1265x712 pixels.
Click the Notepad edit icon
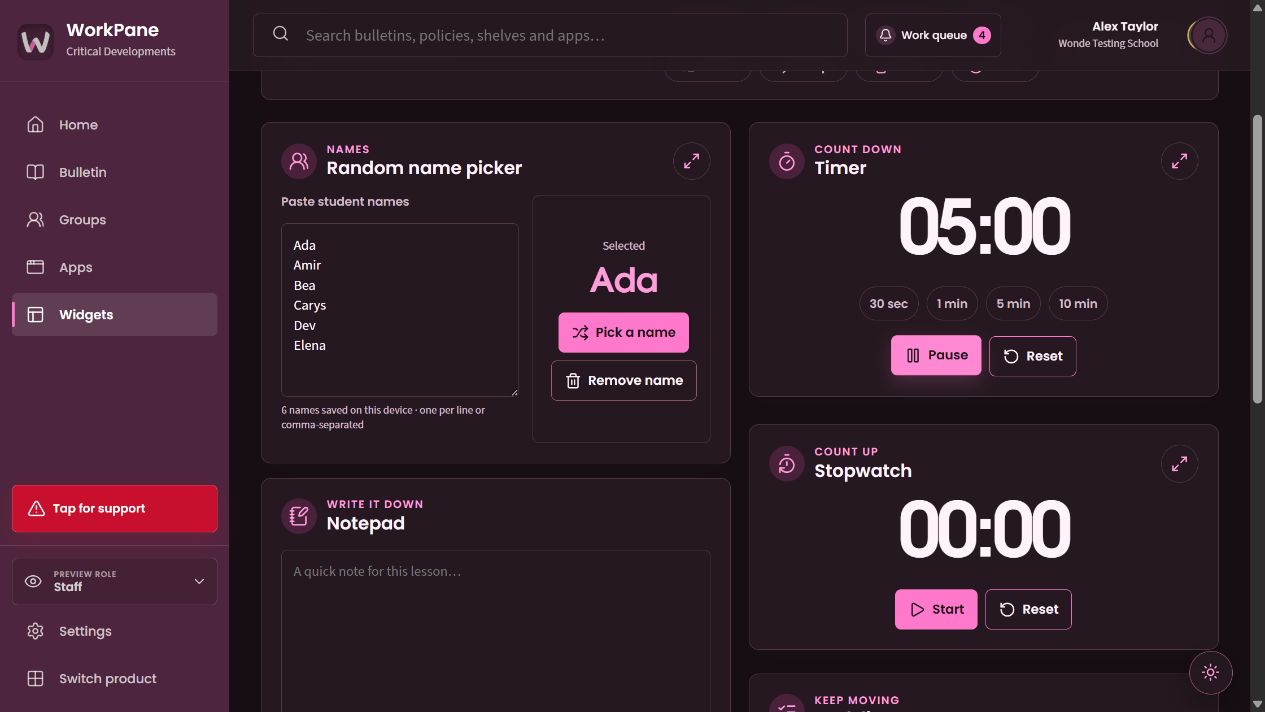pos(298,516)
